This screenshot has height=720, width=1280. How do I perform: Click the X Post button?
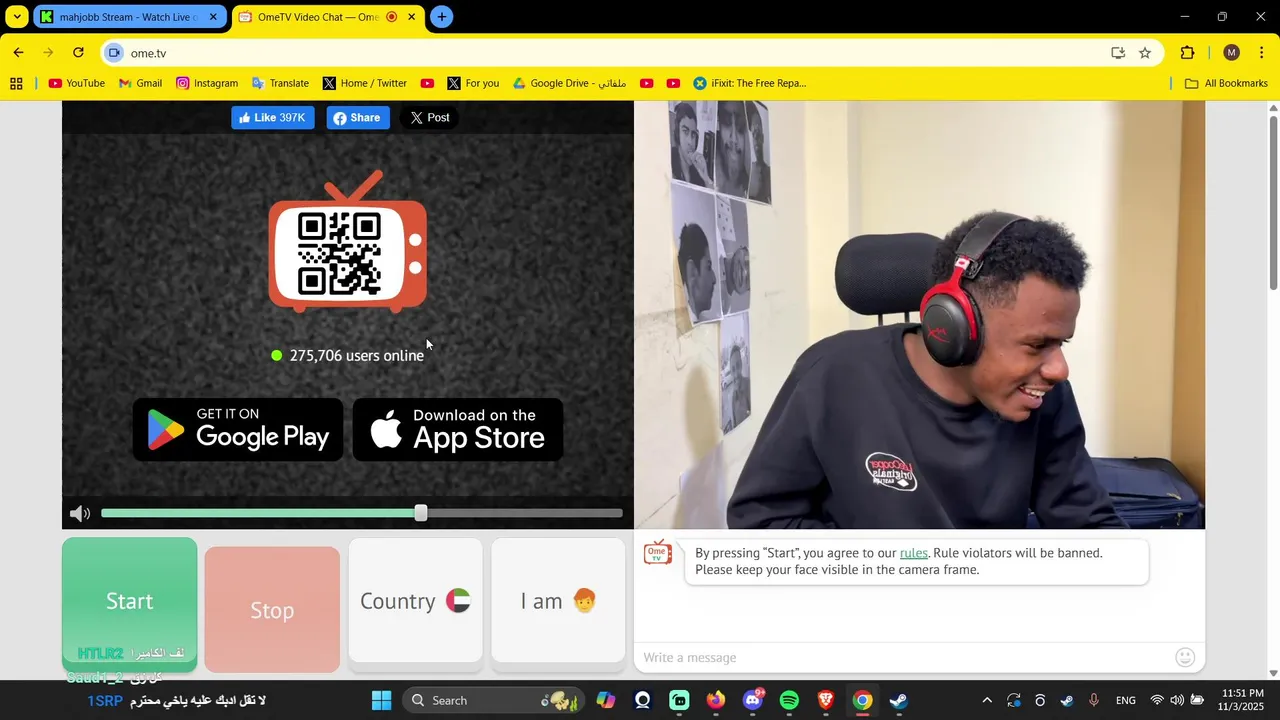[430, 118]
